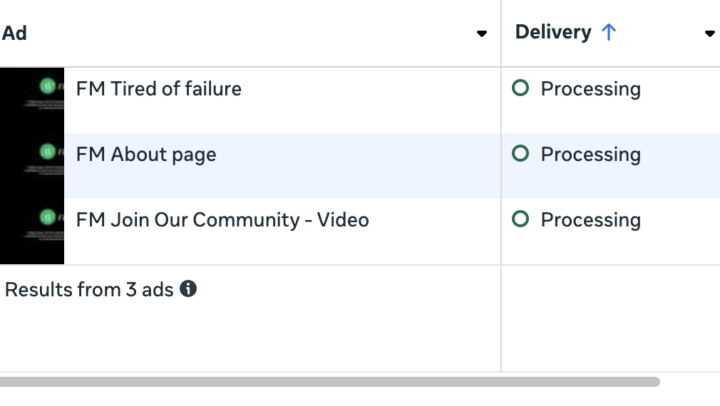Click Processing status of FM Tired of failure

tap(590, 88)
